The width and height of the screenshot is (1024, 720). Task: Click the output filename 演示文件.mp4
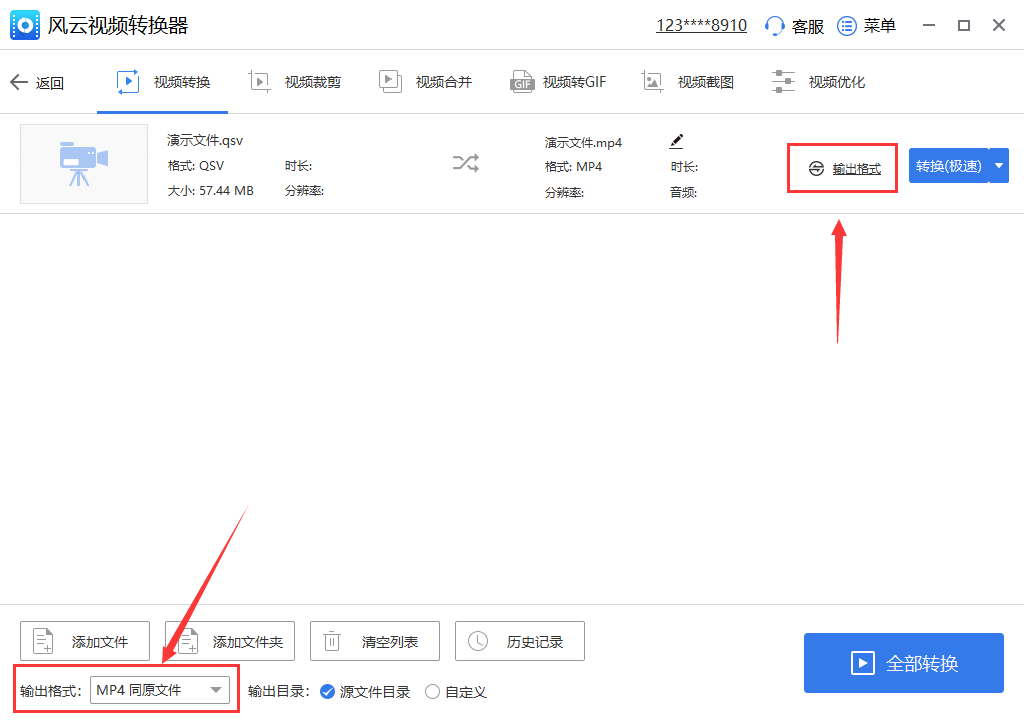pyautogui.click(x=583, y=142)
